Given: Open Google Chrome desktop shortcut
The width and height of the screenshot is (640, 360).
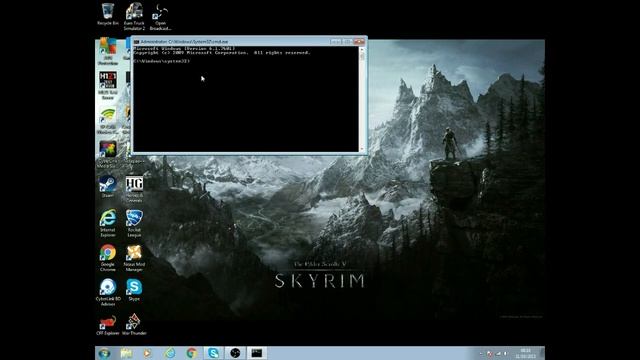Looking at the screenshot, I should pos(108,257).
